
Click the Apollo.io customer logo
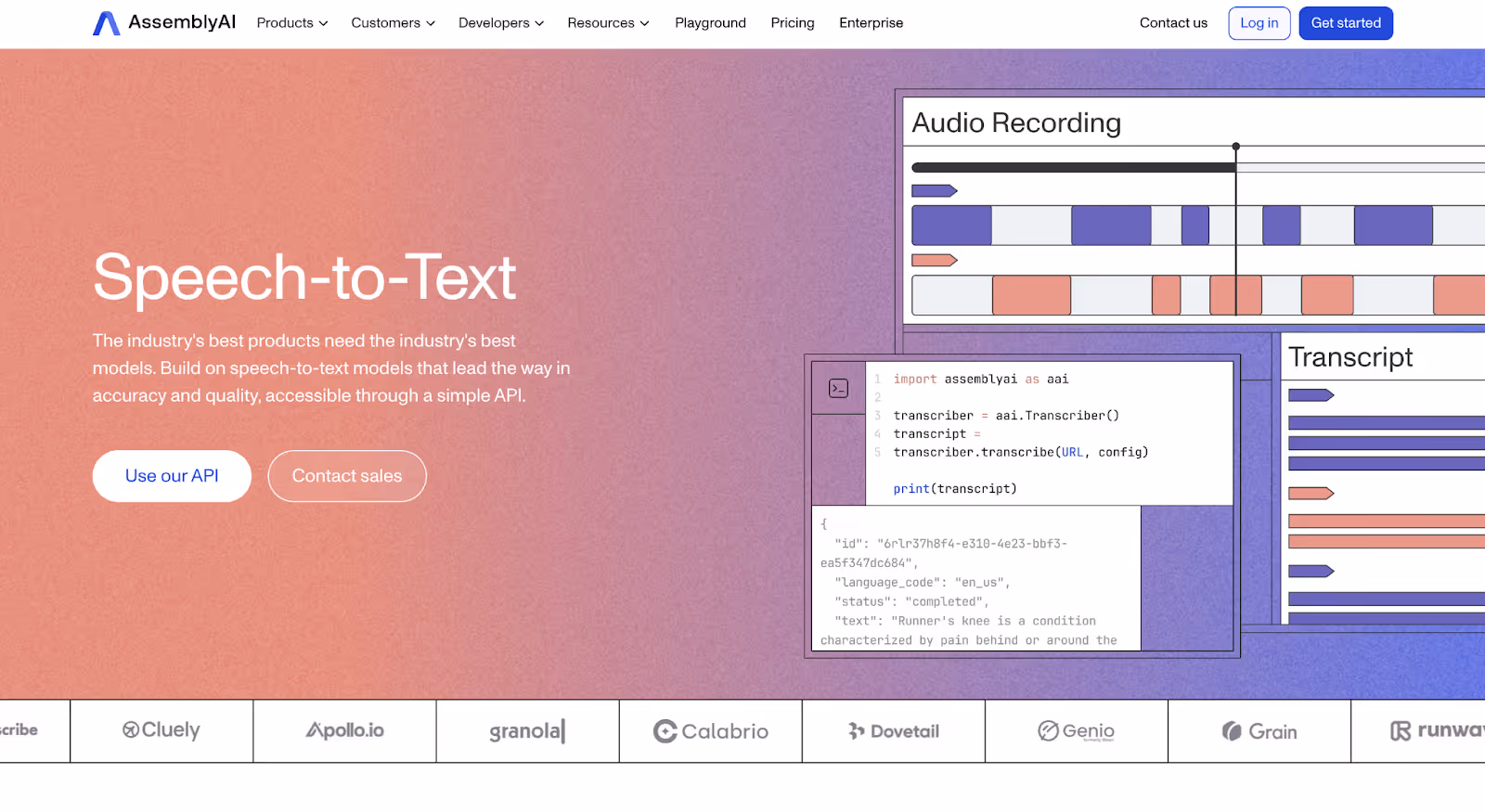344,730
